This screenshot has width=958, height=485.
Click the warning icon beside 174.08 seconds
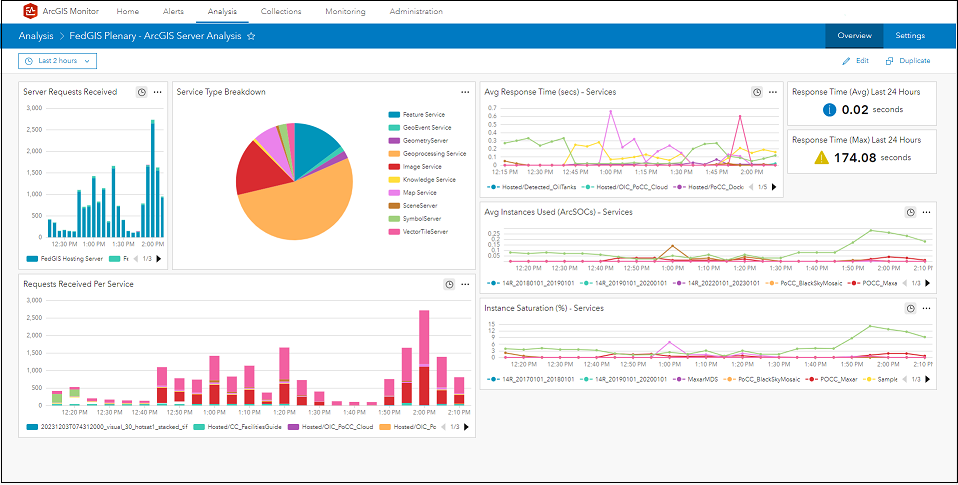pyautogui.click(x=822, y=158)
